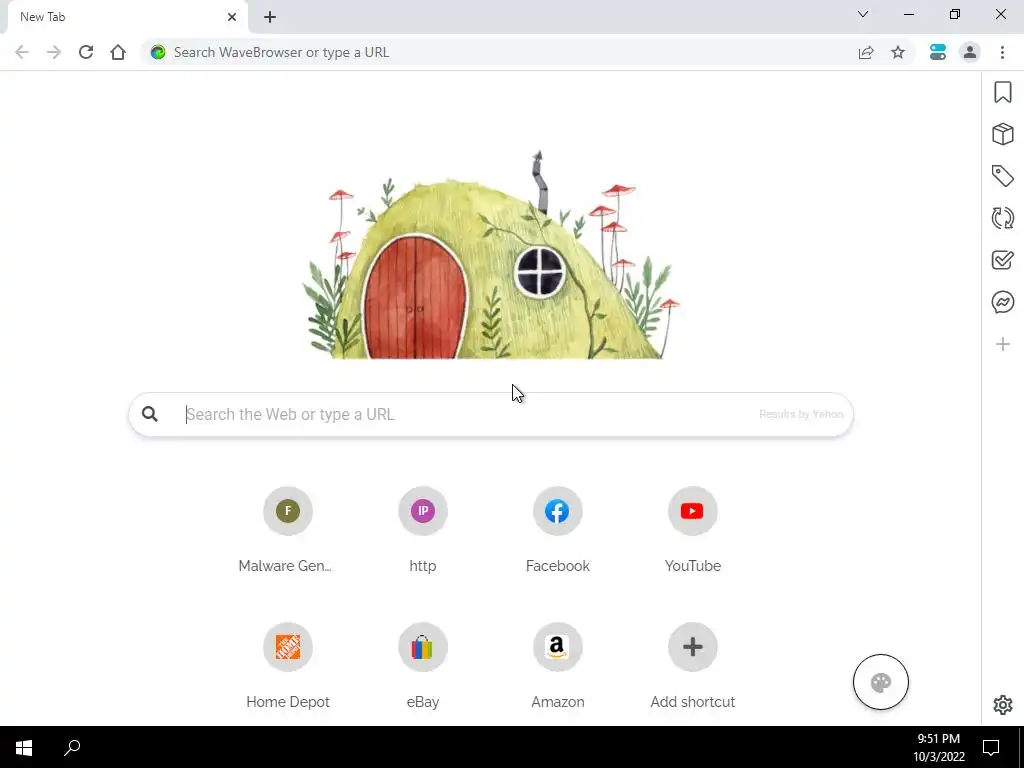The image size is (1024, 768).
Task: Click the back navigation arrow
Action: coord(22,52)
